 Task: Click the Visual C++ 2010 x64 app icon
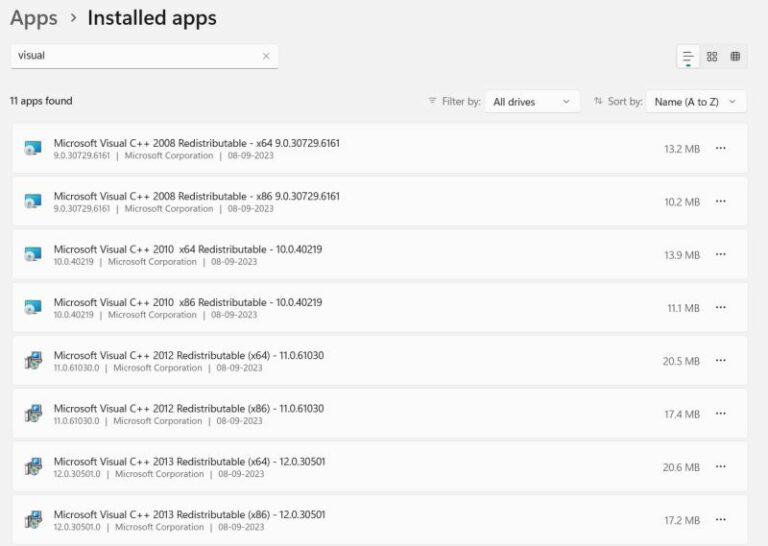point(33,255)
